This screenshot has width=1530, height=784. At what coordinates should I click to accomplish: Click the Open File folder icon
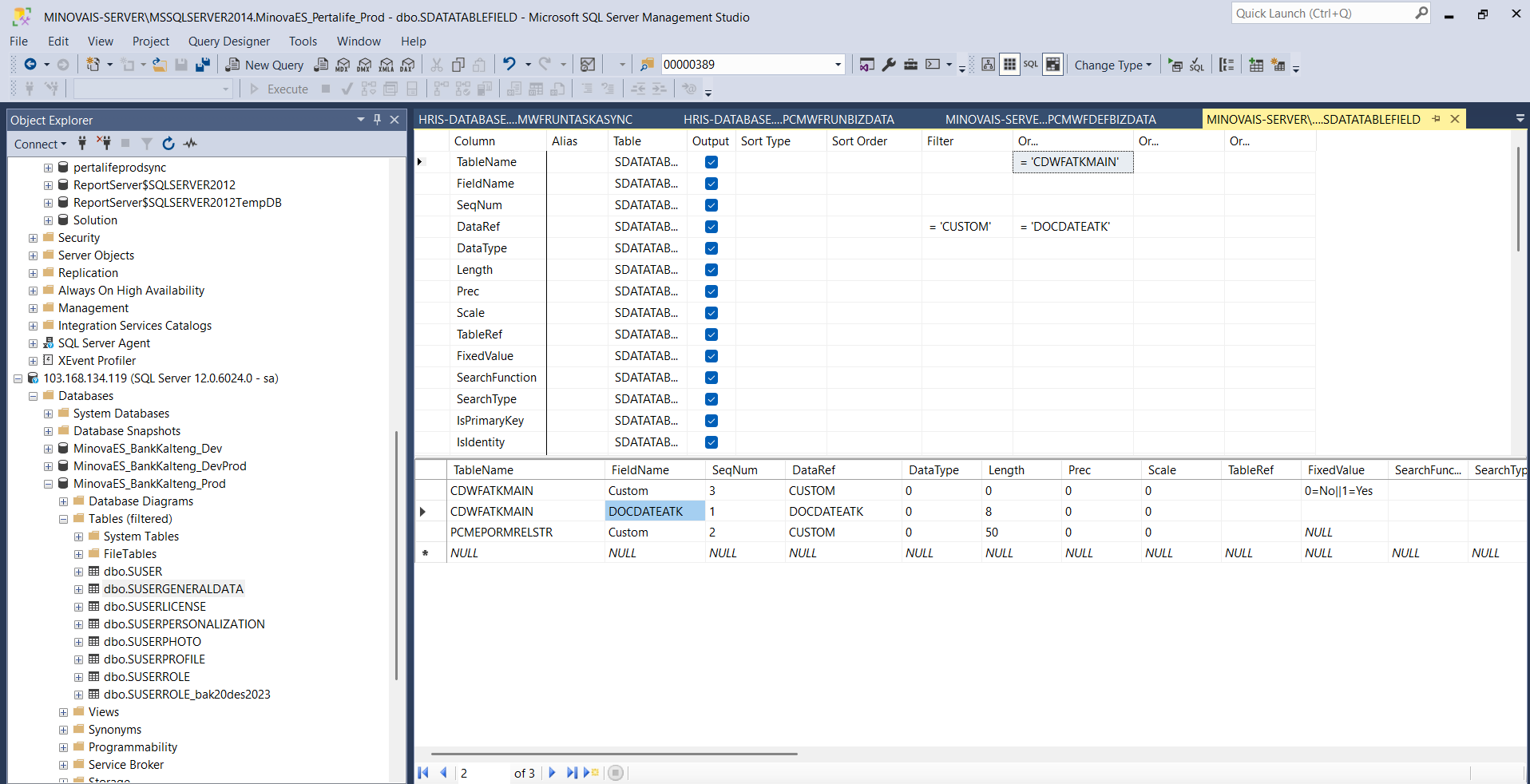point(160,65)
